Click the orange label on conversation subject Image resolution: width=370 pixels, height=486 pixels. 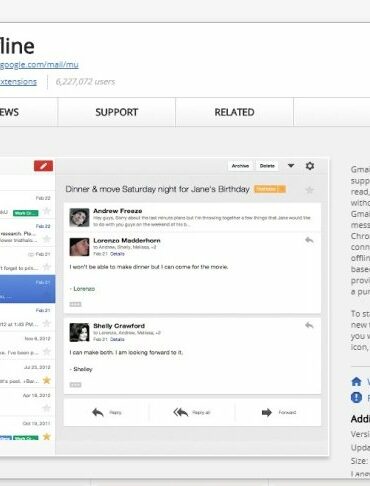[270, 189]
